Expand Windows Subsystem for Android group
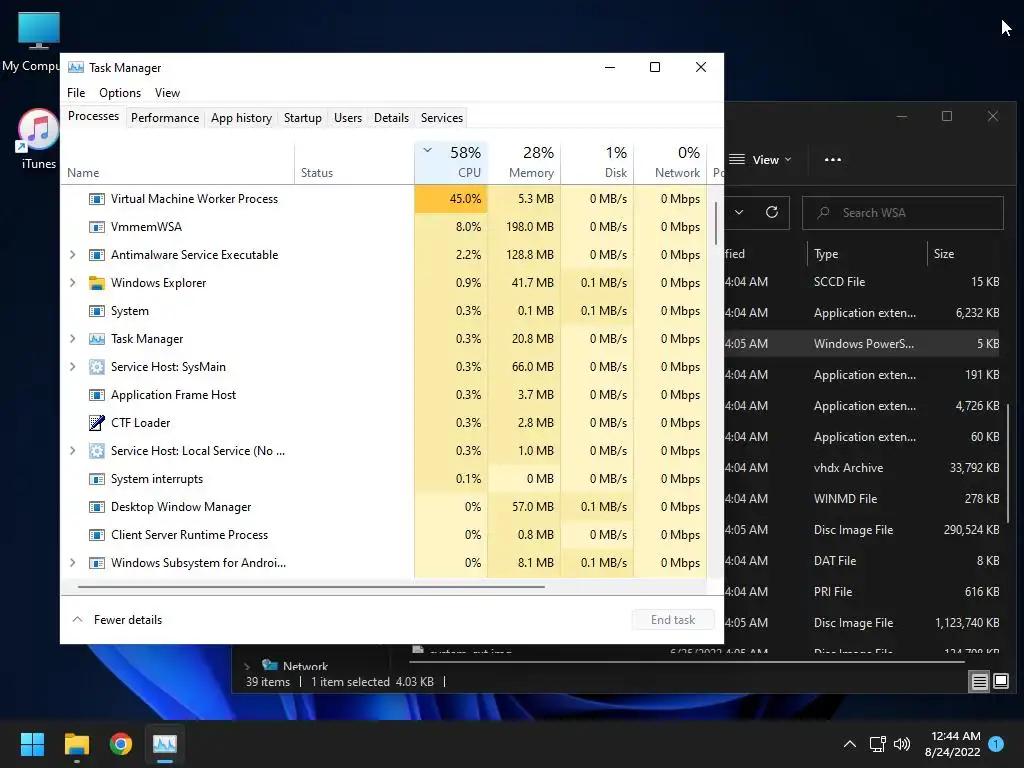Screen dimensions: 1024x768 (72, 563)
